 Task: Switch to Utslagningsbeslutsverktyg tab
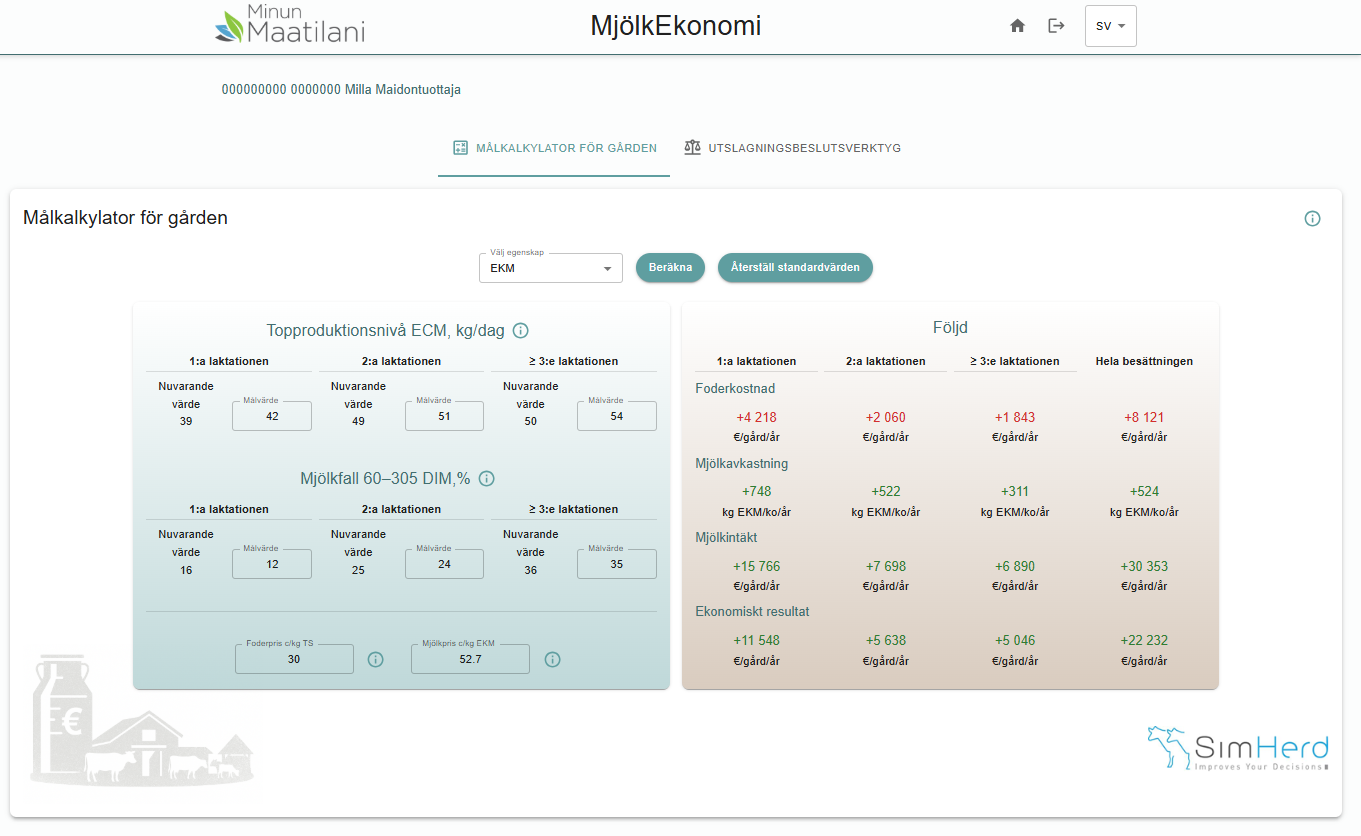(x=792, y=148)
